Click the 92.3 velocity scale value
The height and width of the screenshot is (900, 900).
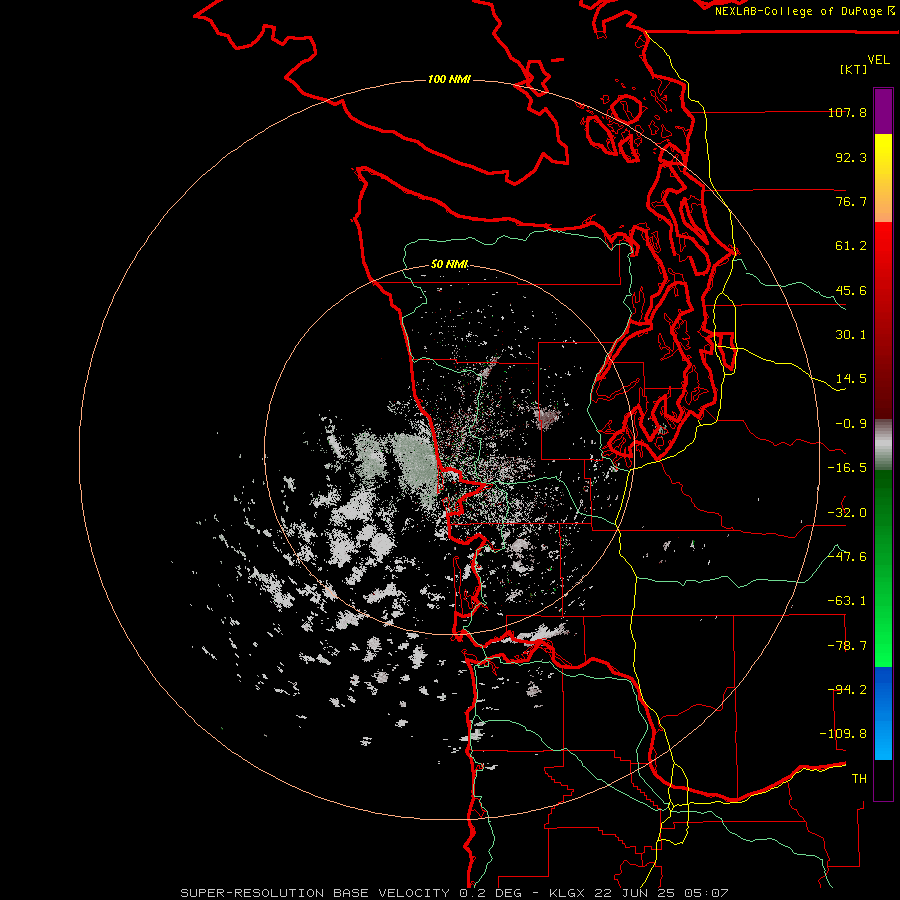(x=851, y=157)
